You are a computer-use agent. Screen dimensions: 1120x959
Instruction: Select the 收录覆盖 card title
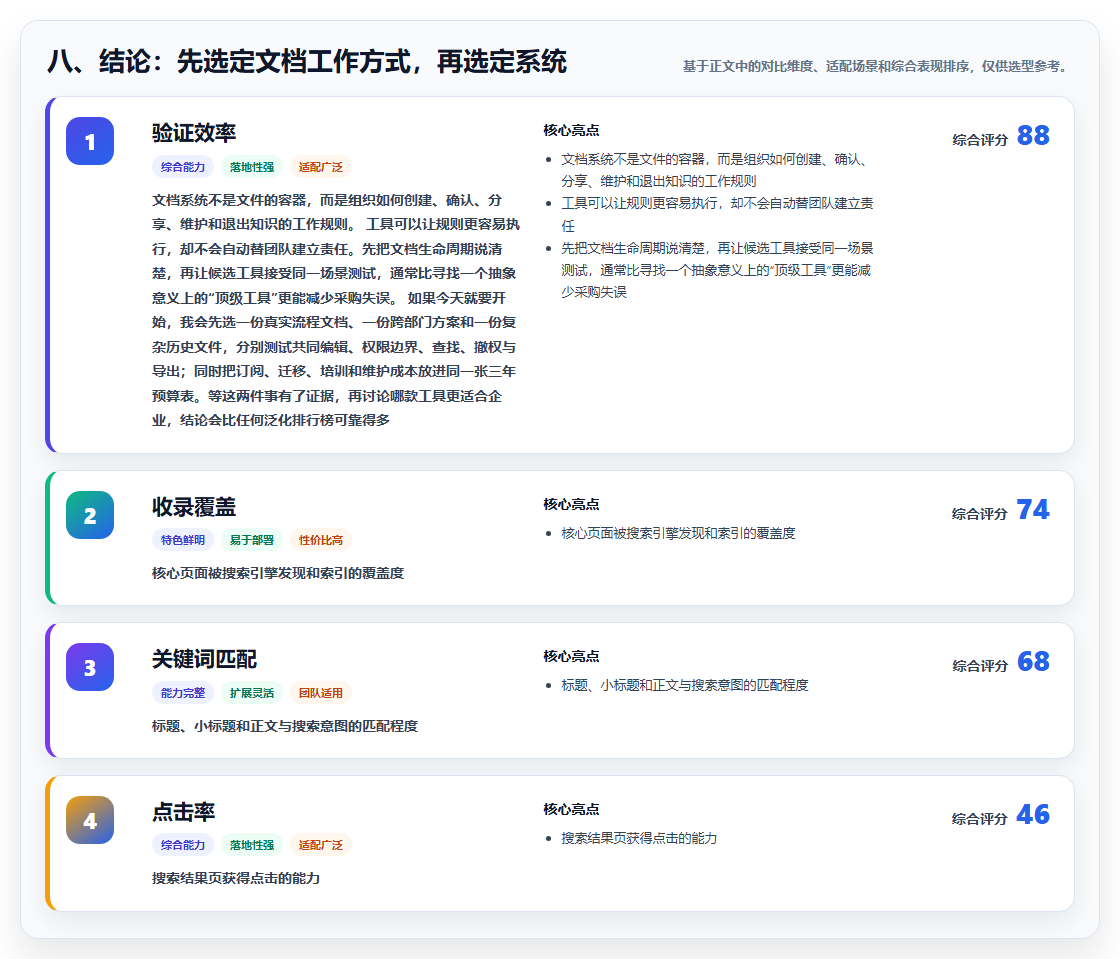194,507
